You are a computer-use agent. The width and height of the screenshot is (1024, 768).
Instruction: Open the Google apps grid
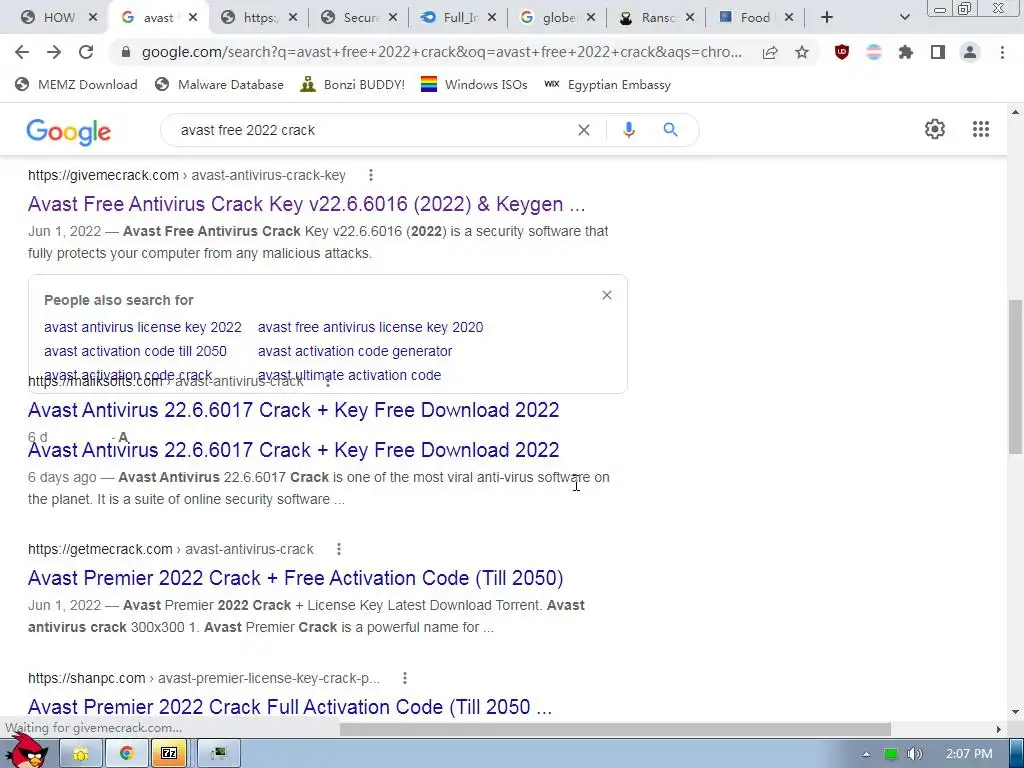[980, 129]
